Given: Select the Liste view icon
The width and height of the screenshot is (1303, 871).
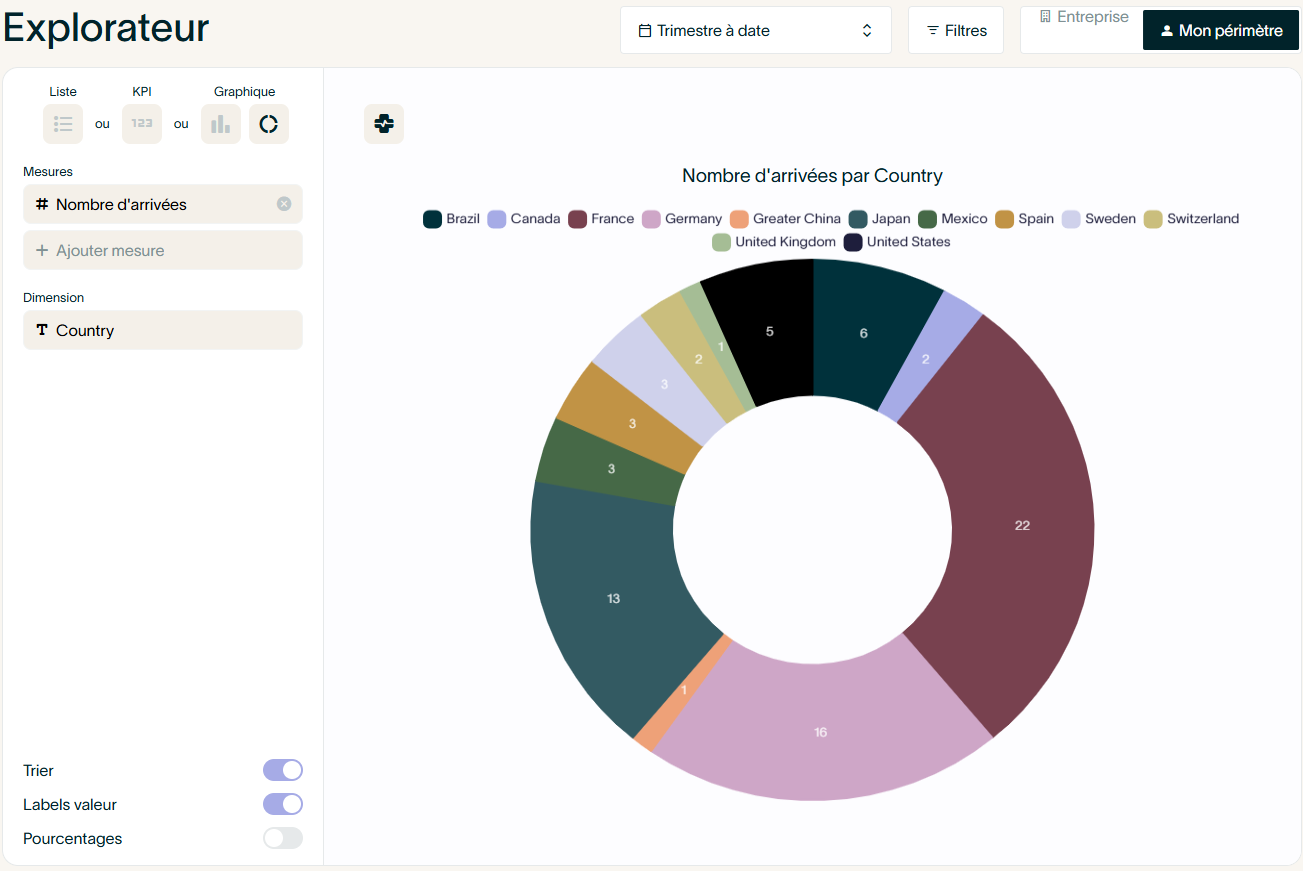Looking at the screenshot, I should pyautogui.click(x=63, y=124).
